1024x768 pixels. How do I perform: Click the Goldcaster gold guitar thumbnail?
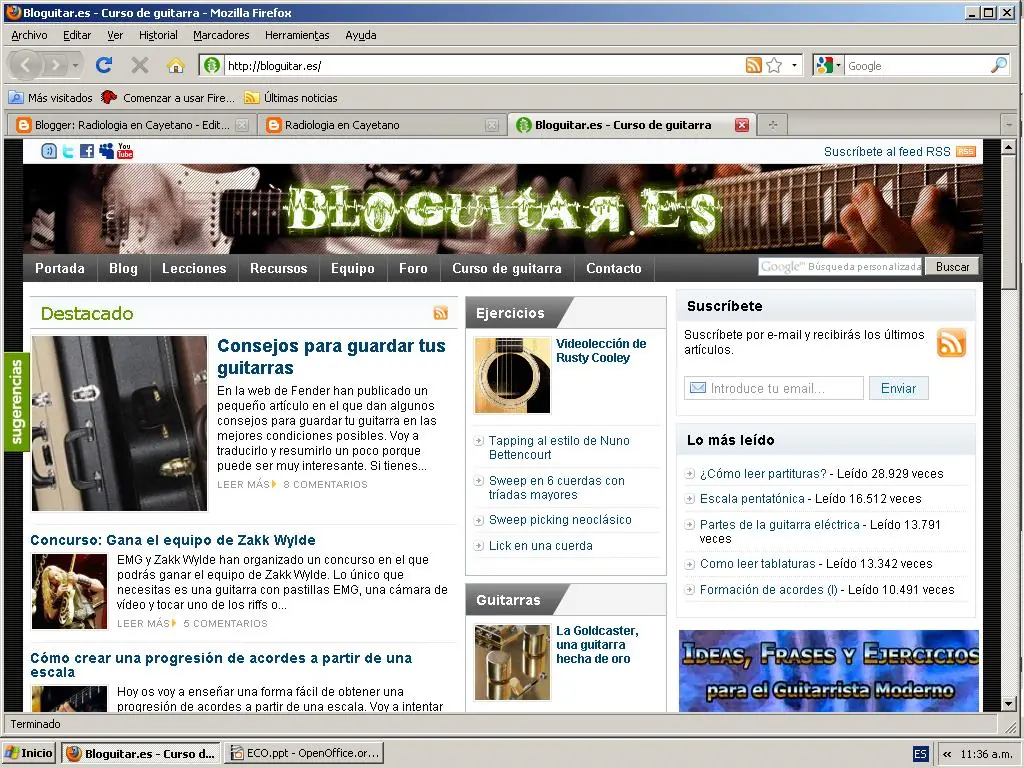click(512, 662)
